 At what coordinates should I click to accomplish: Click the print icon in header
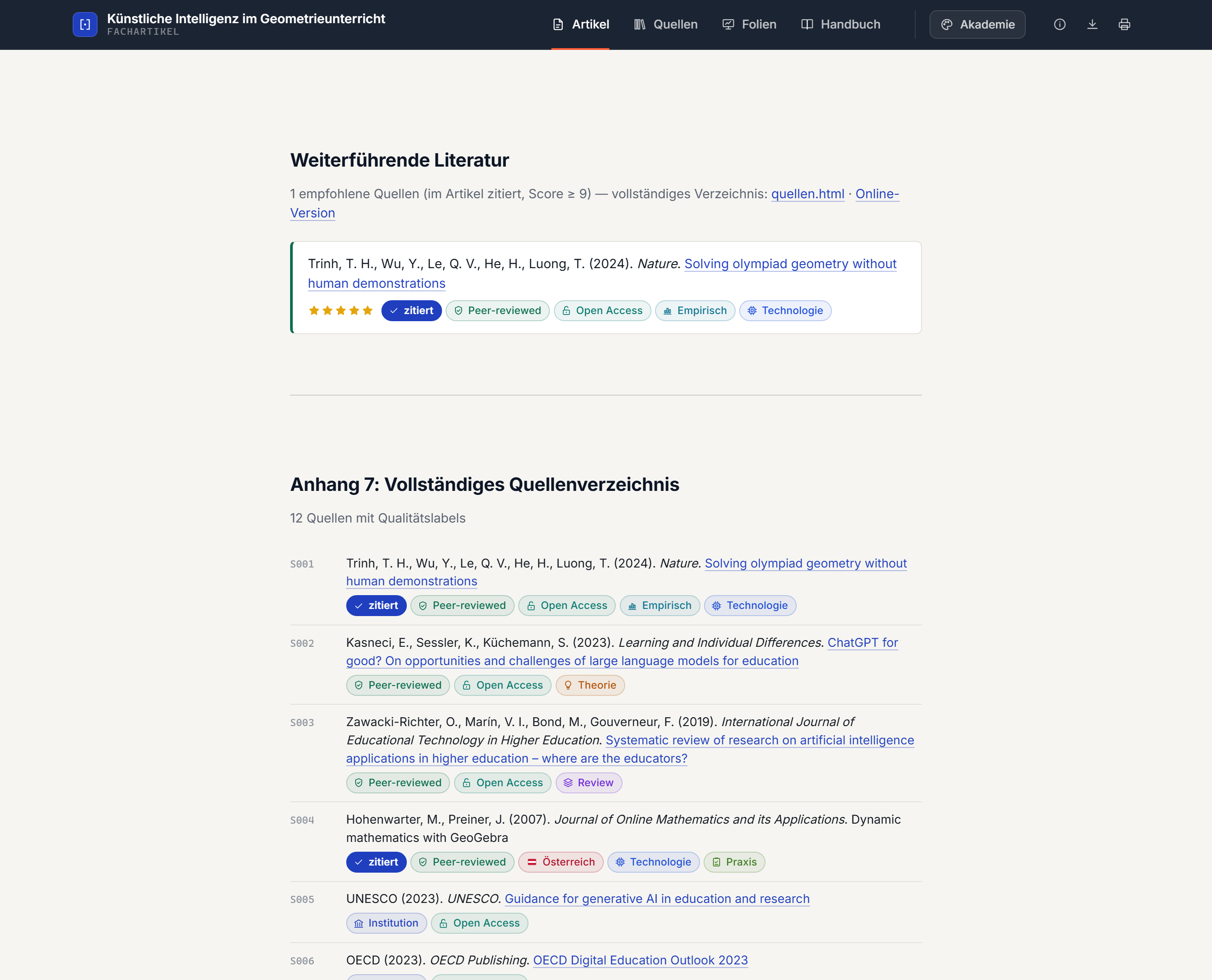(x=1125, y=24)
